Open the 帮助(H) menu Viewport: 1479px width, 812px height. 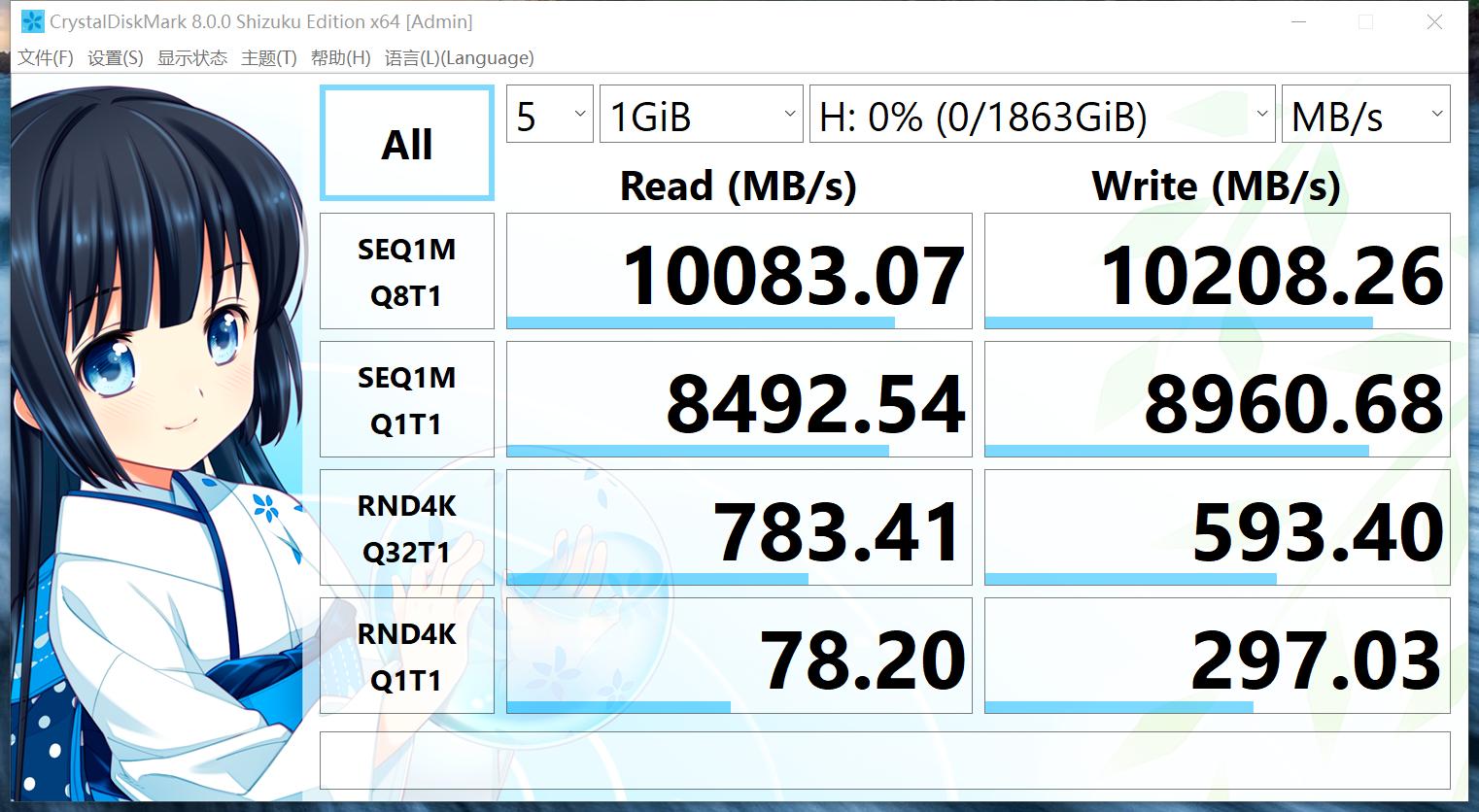pyautogui.click(x=341, y=58)
